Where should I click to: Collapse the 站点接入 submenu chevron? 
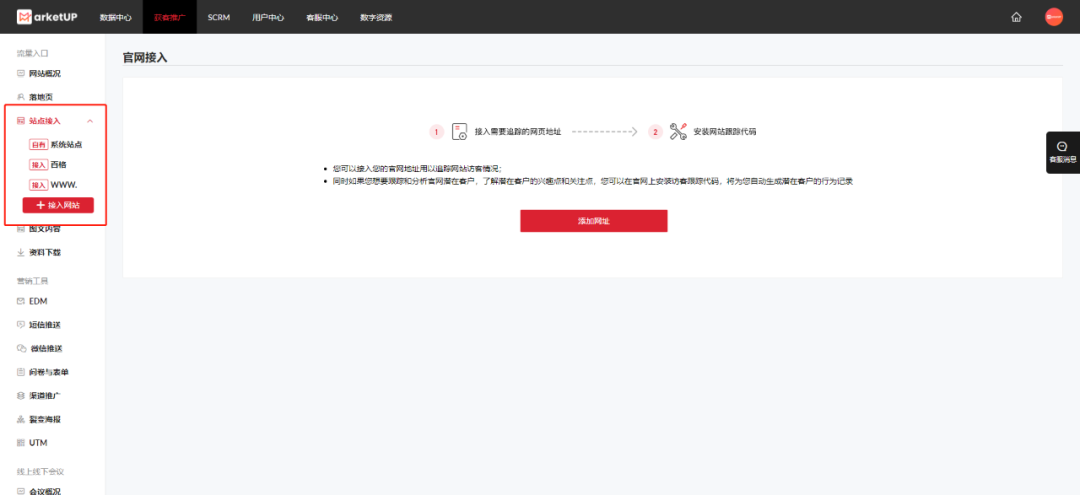tap(90, 121)
